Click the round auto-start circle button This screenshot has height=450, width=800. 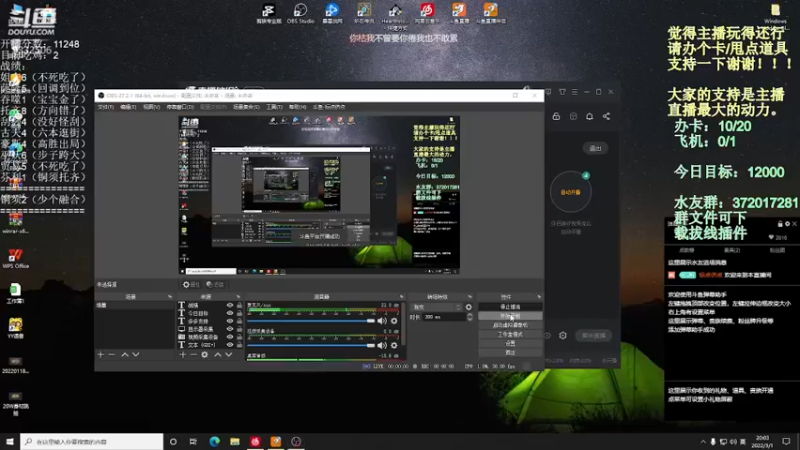pos(570,192)
